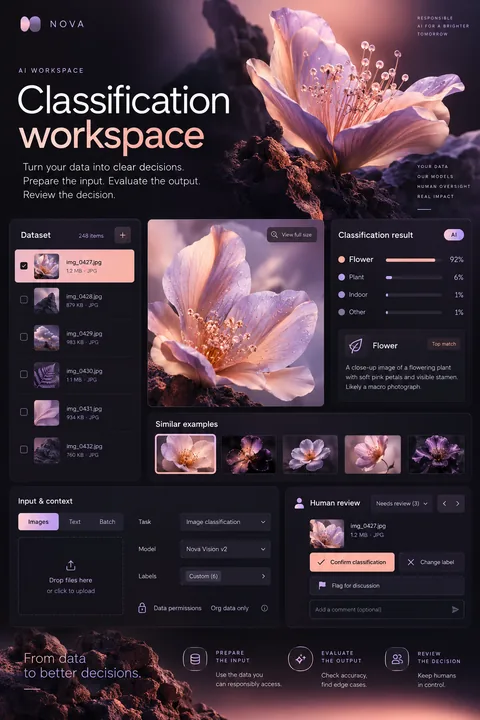The height and width of the screenshot is (720, 480).
Task: Open the Task Image classification dropdown
Action: tap(225, 522)
